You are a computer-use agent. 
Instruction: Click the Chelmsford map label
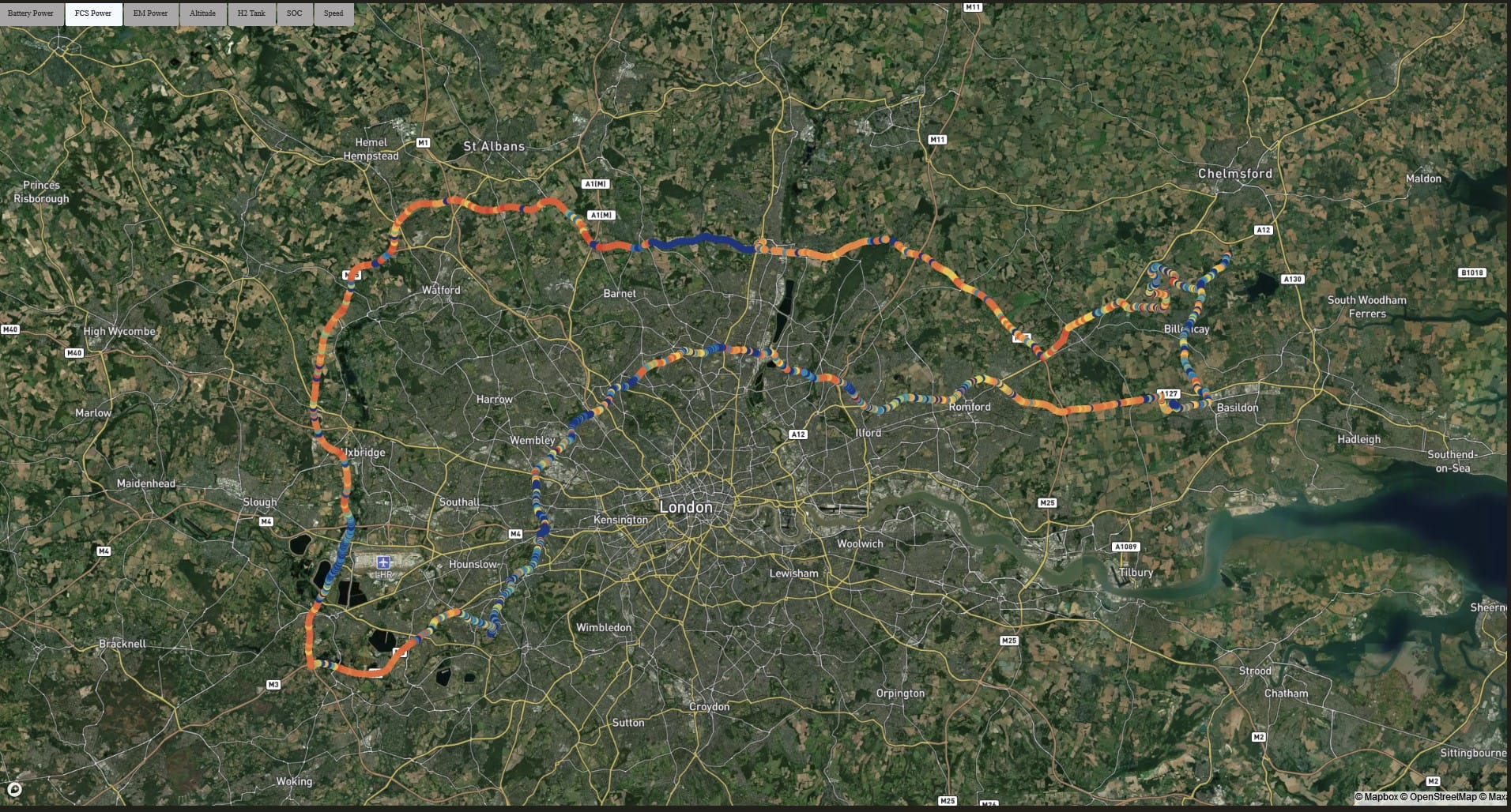click(1235, 174)
